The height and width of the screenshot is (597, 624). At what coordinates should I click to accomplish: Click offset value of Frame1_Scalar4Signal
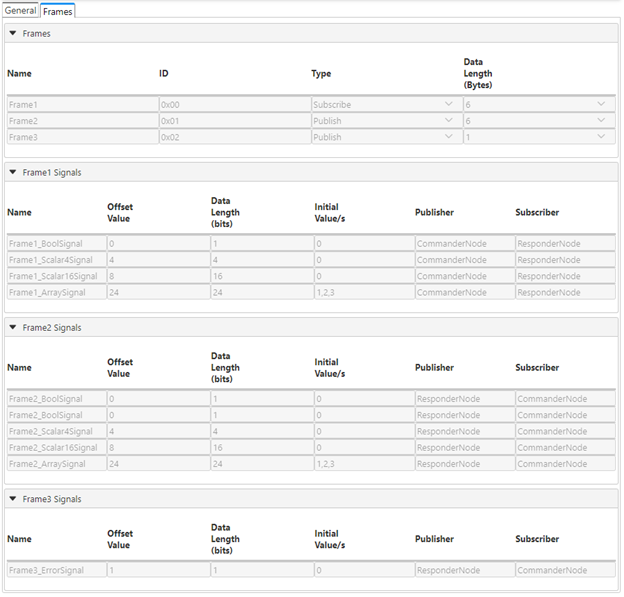tap(158, 260)
